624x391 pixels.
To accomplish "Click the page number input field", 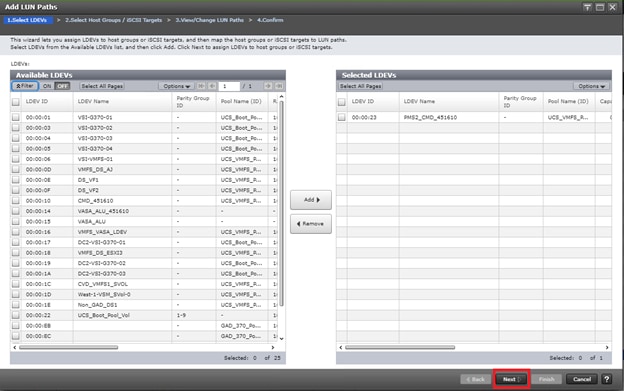I will click(229, 86).
